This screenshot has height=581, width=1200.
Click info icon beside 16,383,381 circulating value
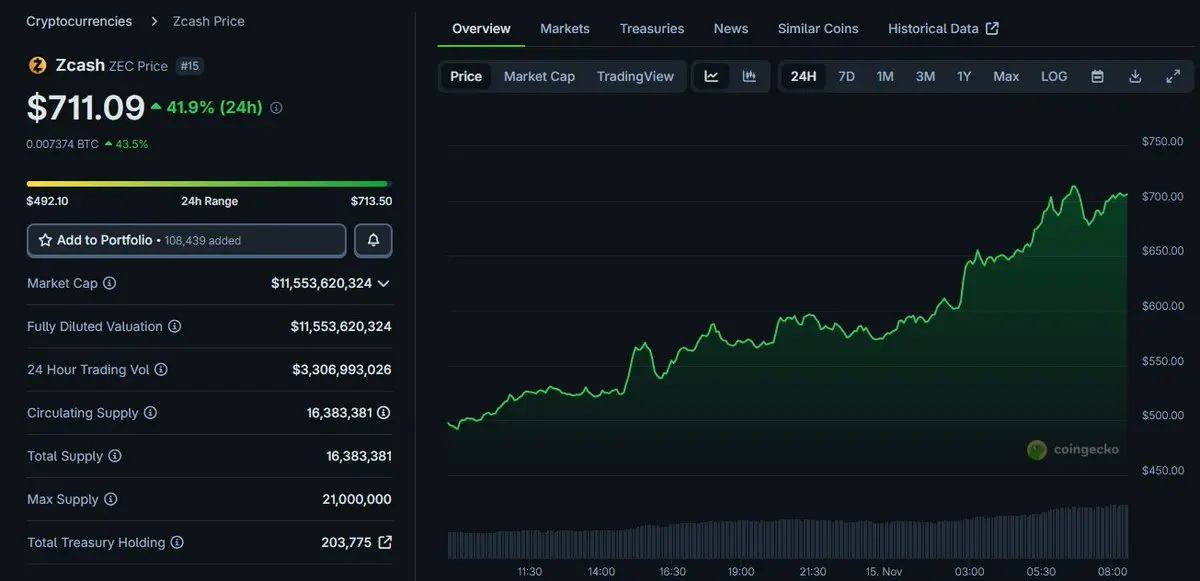click(x=383, y=412)
